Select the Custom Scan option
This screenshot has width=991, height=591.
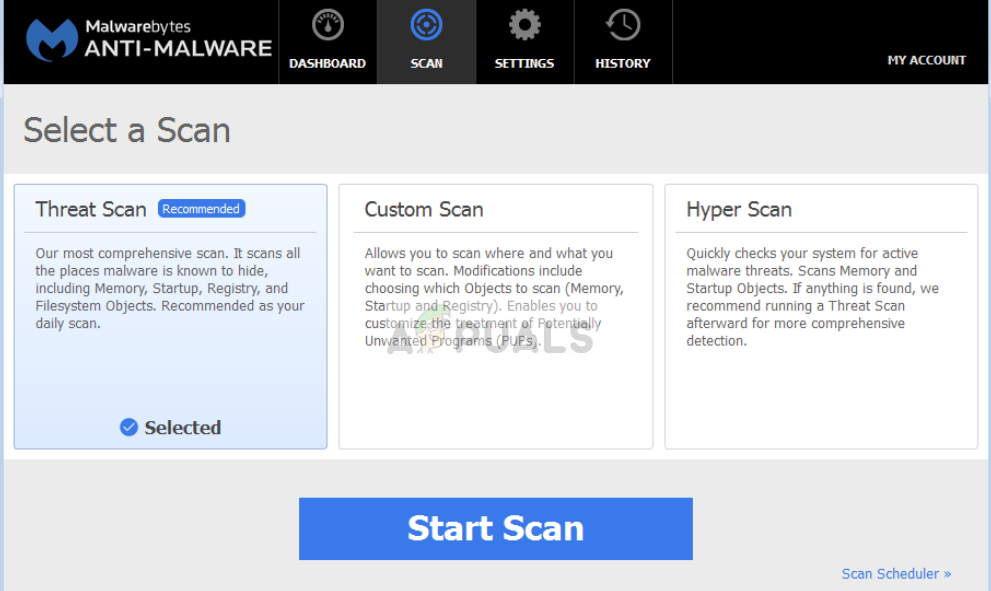click(x=496, y=315)
